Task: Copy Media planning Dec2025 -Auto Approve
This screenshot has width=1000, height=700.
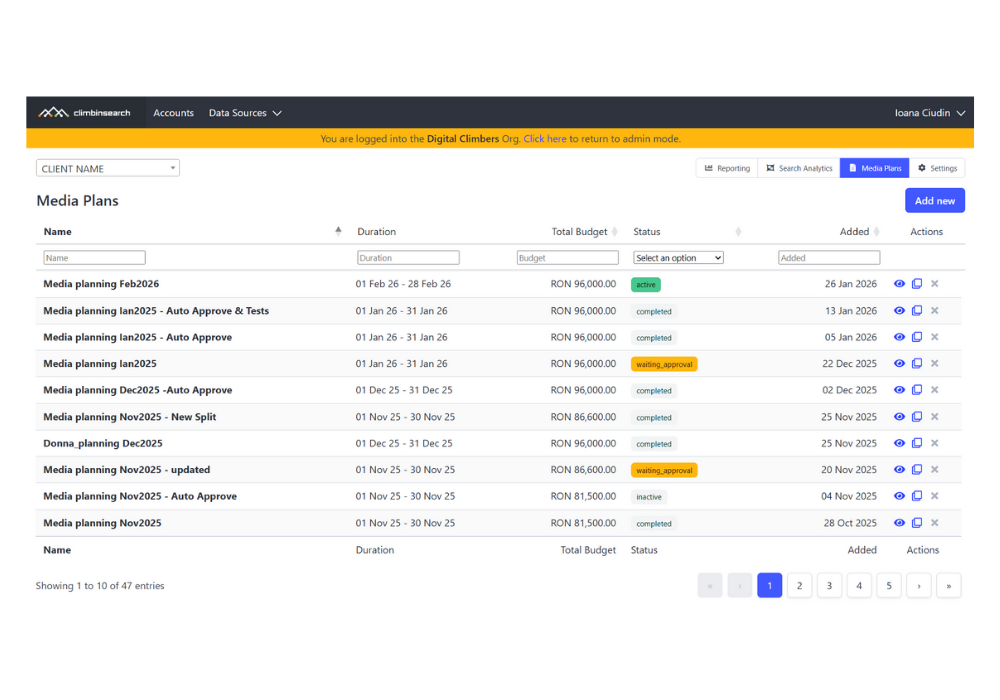Action: 917,390
